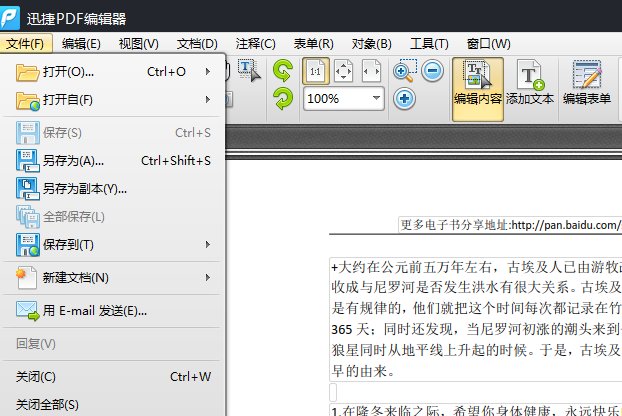Toggle the 1:1 actual size view button

[316, 71]
